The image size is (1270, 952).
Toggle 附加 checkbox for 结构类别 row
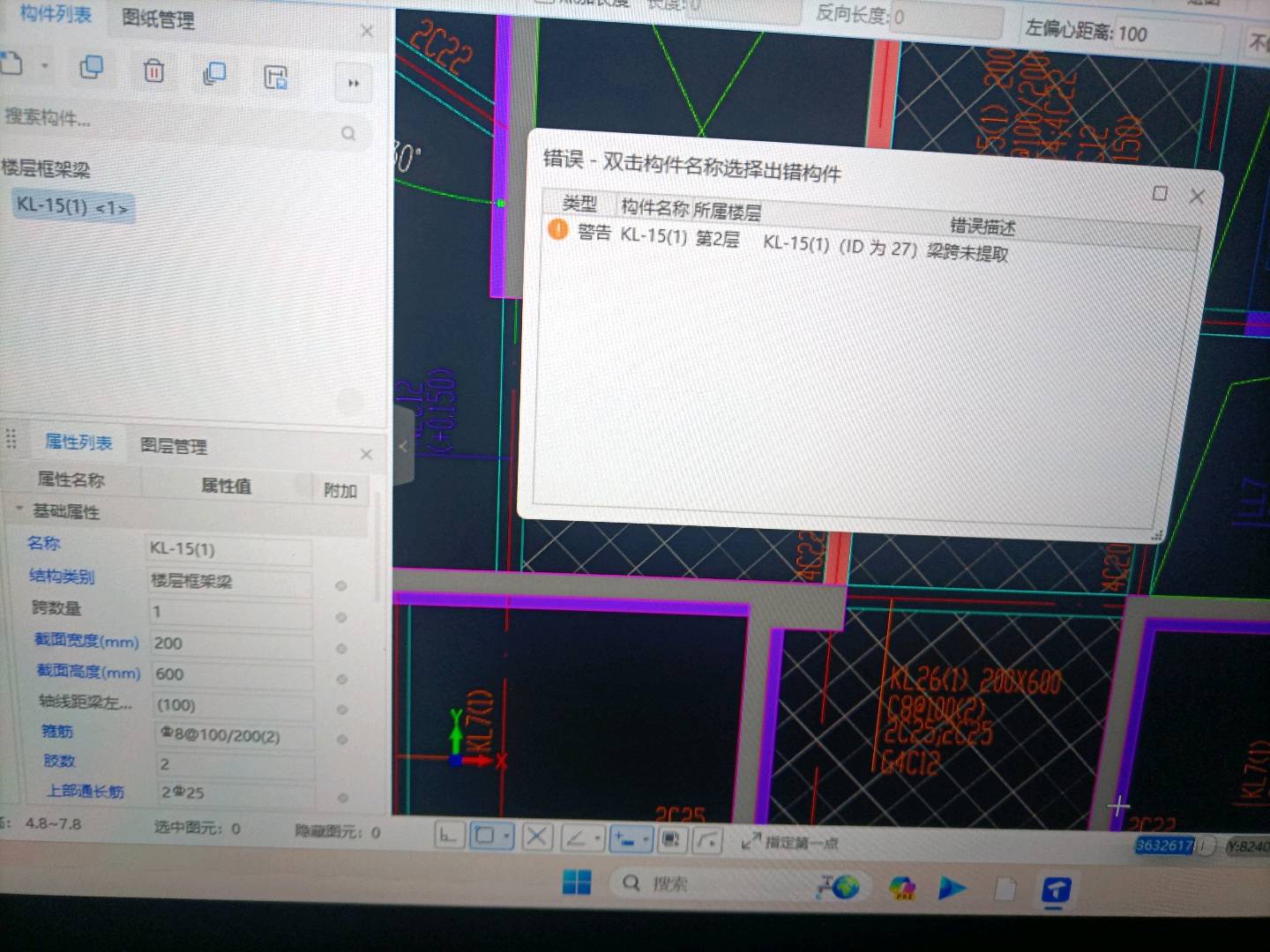[x=340, y=586]
